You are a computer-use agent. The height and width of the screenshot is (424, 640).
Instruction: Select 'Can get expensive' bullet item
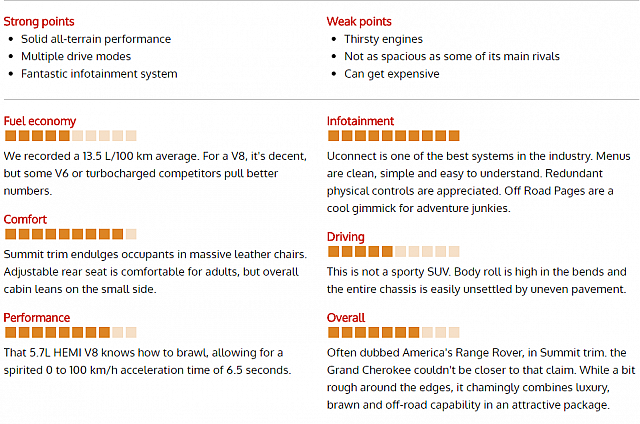[392, 74]
